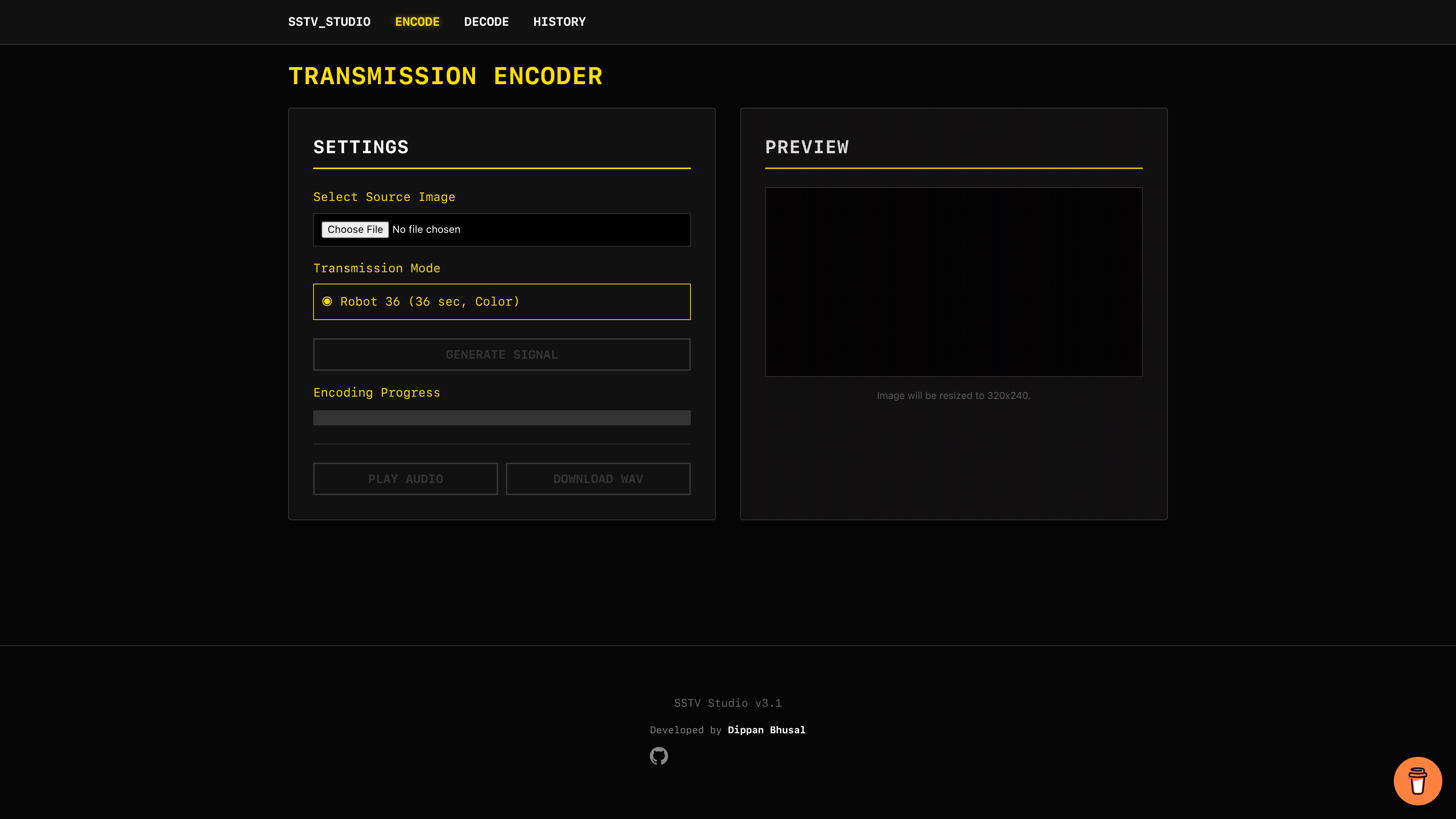Click the Preview panel heading
The height and width of the screenshot is (819, 1456).
[806, 147]
